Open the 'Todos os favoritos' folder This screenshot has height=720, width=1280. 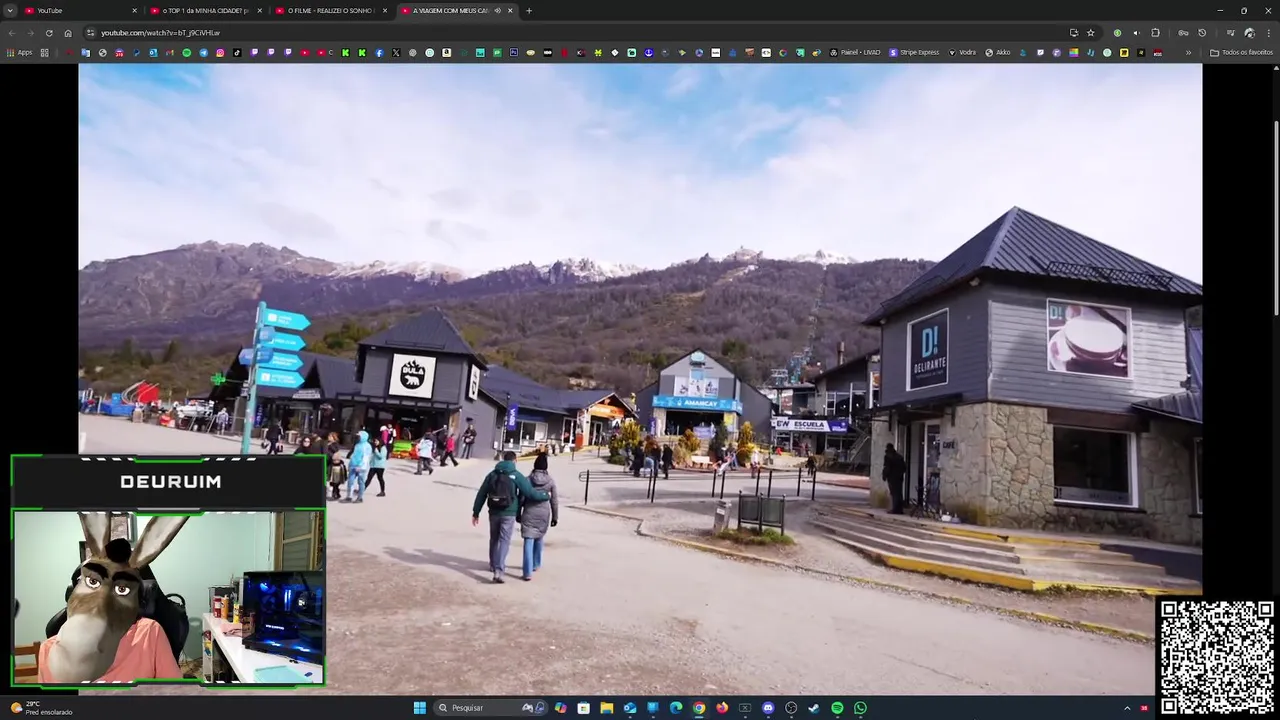1241,52
